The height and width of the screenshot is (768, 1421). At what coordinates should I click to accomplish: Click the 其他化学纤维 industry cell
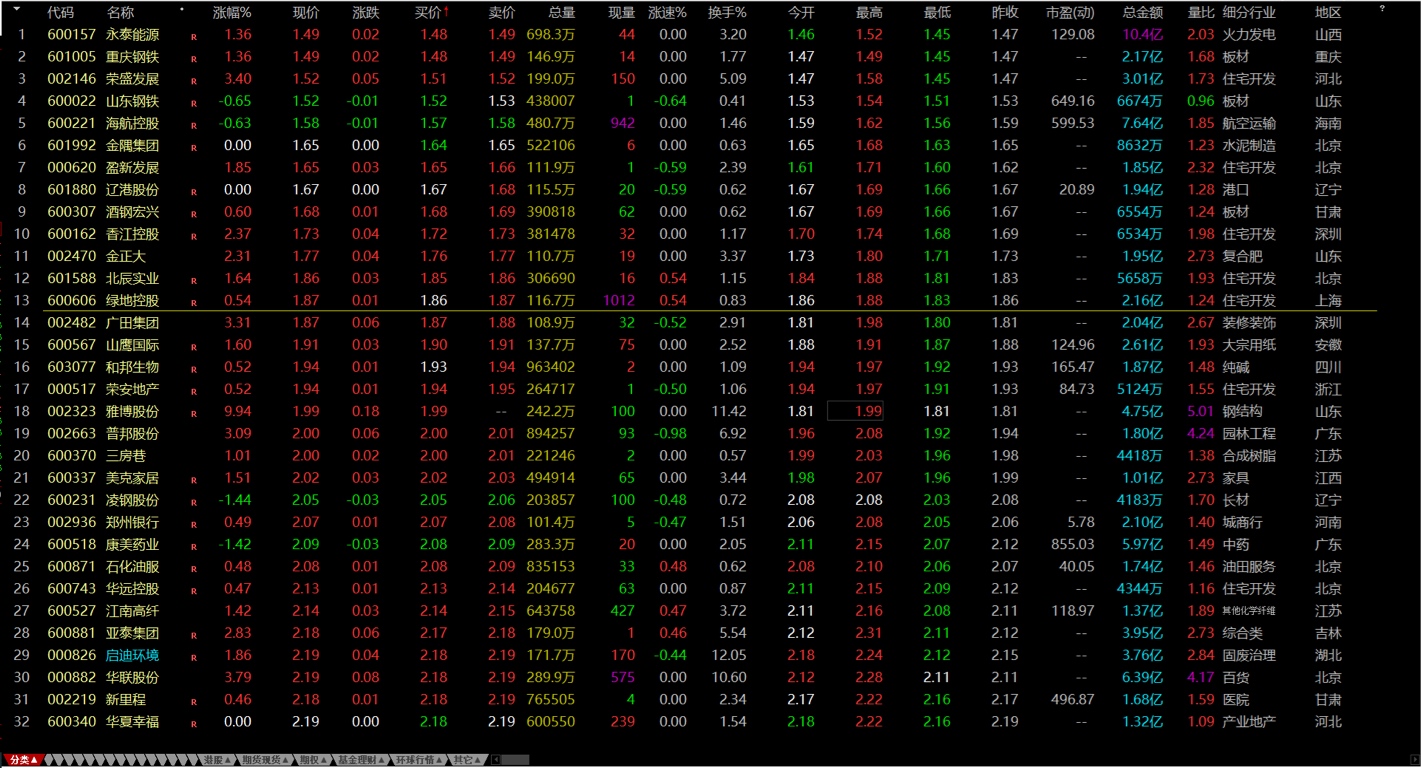click(1249, 611)
